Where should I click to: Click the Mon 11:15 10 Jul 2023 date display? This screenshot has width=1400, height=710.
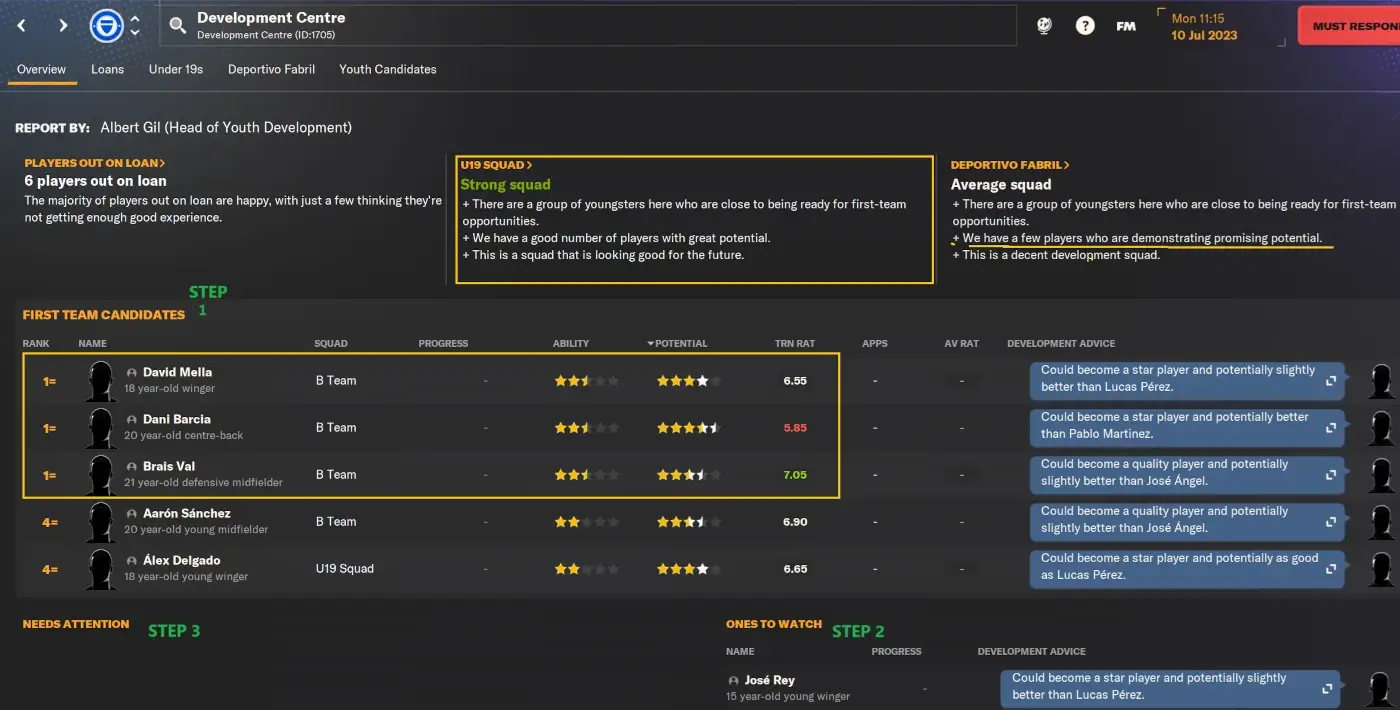point(1204,27)
